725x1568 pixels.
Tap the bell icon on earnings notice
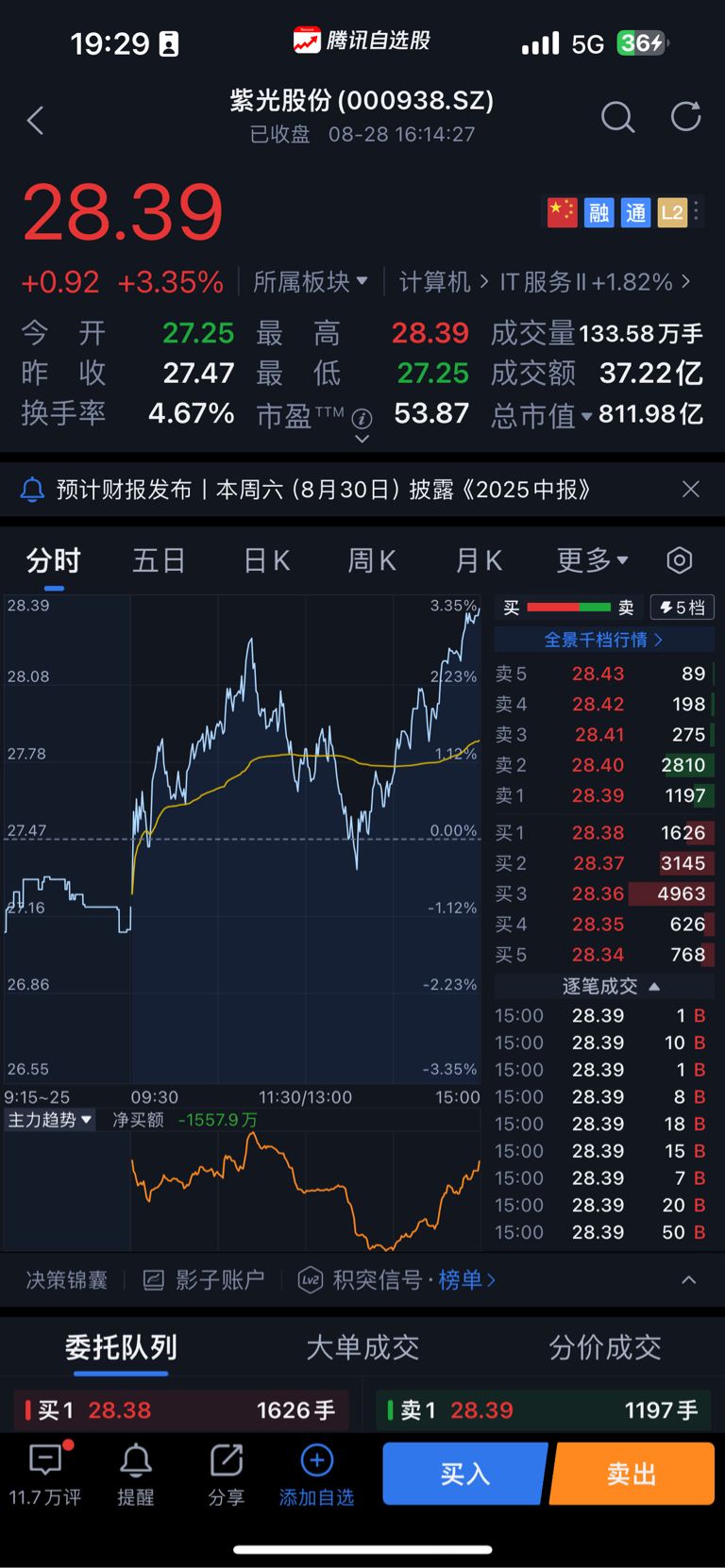pyautogui.click(x=32, y=490)
